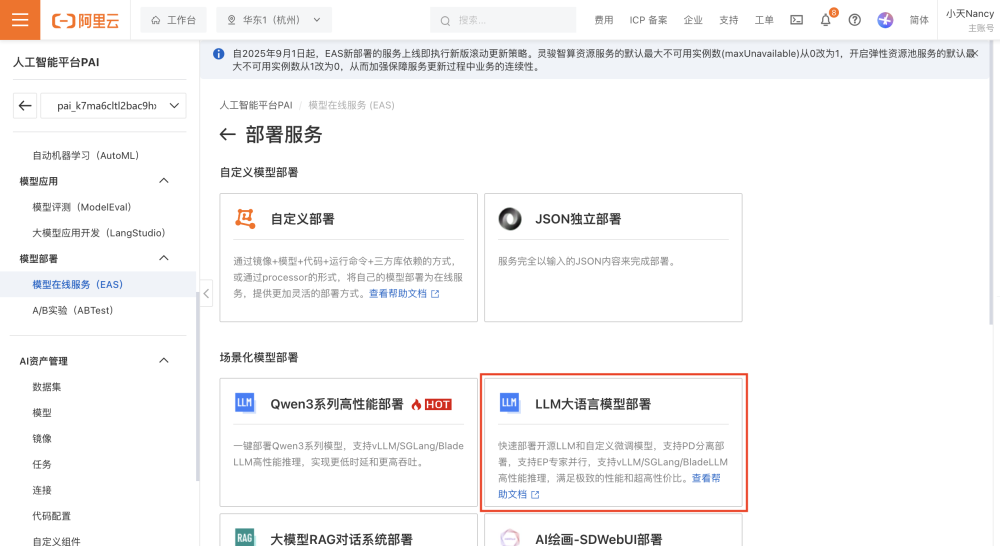Open 查看帮助文档 link in 自定义部署 card
The width and height of the screenshot is (1000, 546).
pyautogui.click(x=404, y=294)
